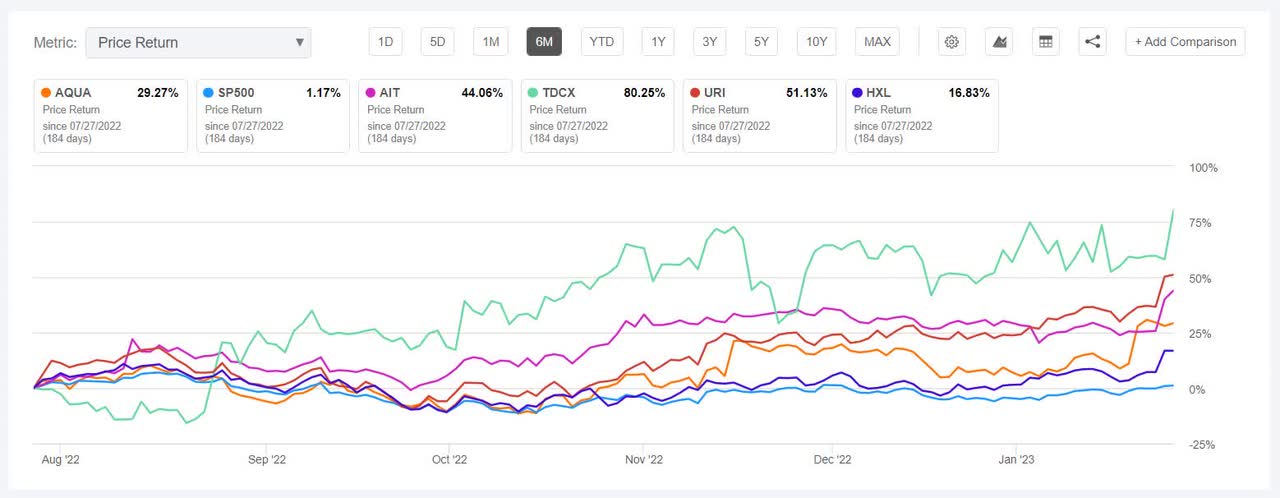Click the HXL purple legend dot

click(x=858, y=93)
